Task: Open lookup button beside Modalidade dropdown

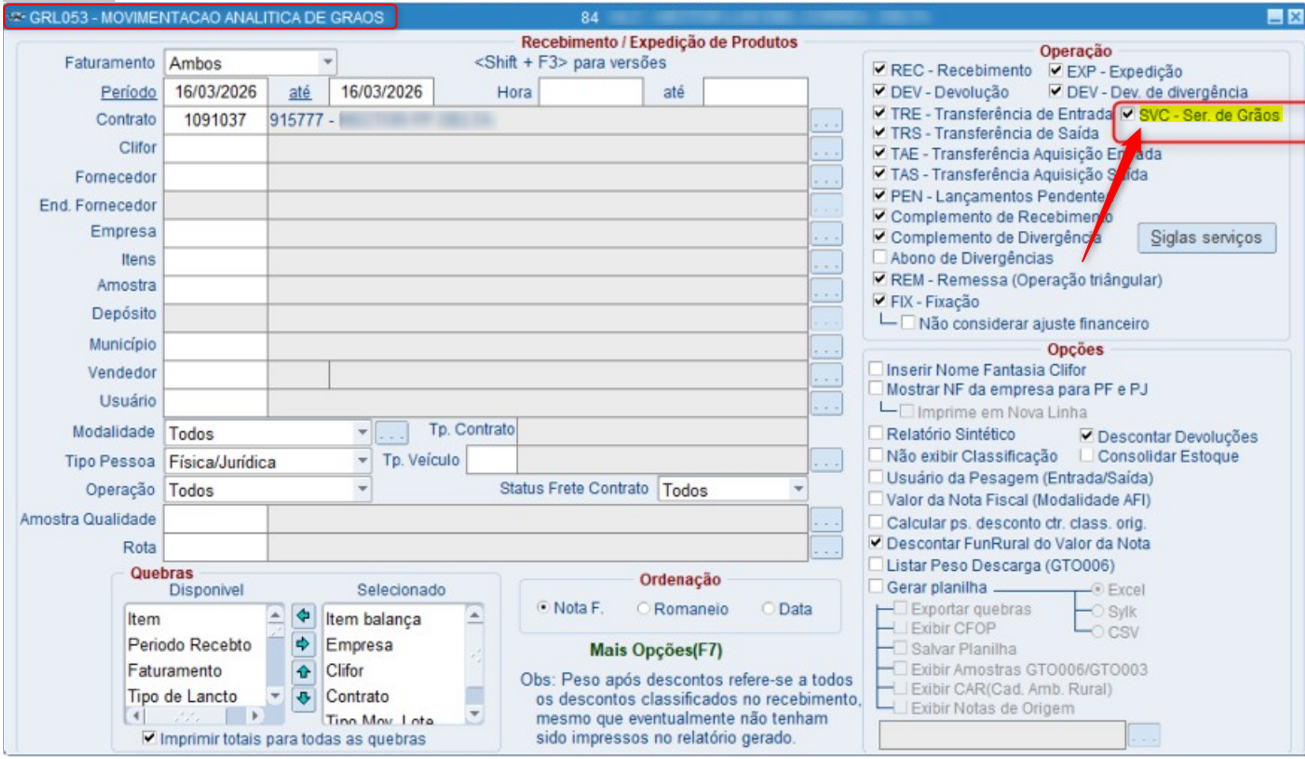Action: [392, 434]
